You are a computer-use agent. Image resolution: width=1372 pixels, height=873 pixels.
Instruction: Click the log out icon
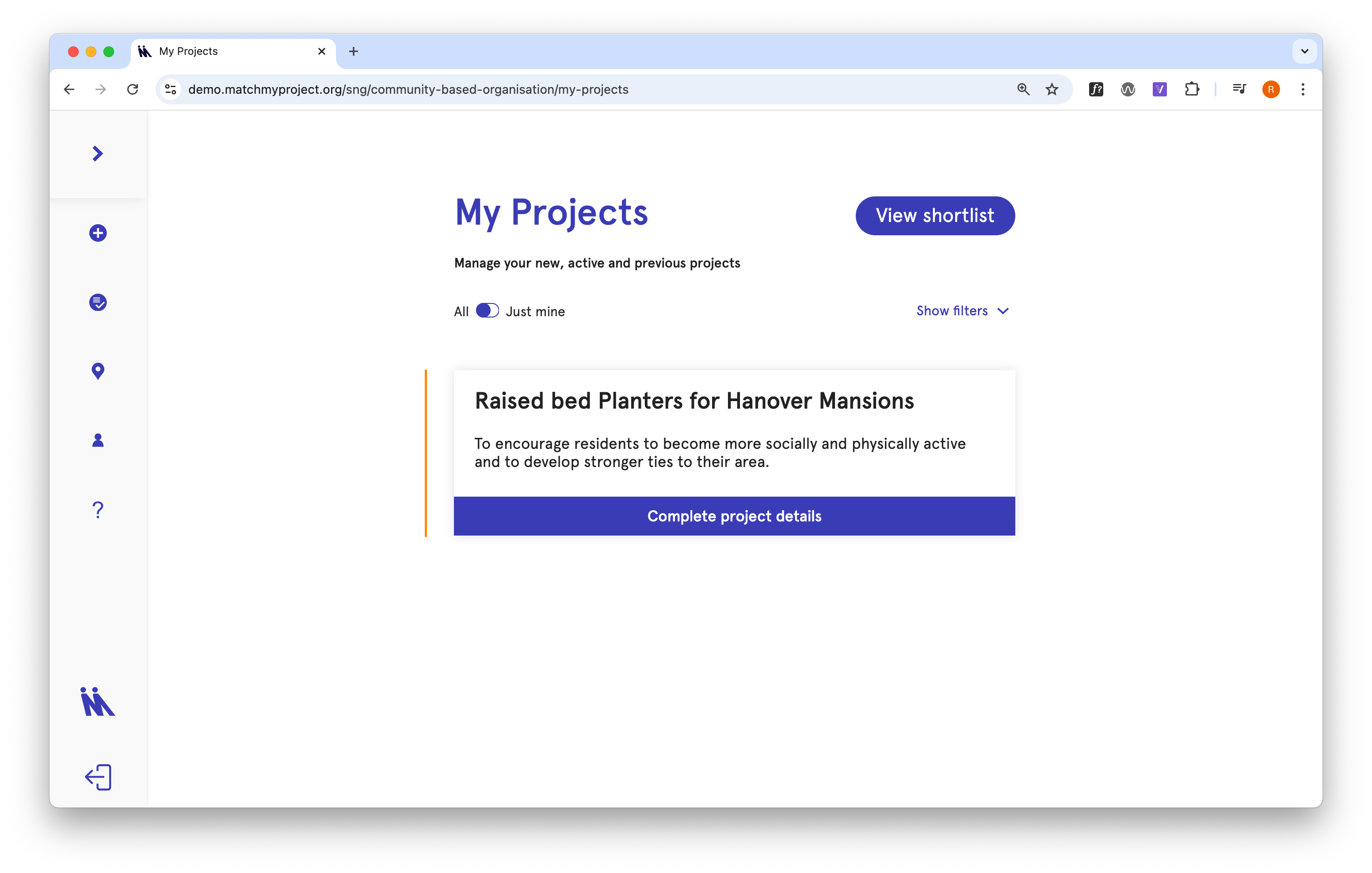pyautogui.click(x=98, y=777)
